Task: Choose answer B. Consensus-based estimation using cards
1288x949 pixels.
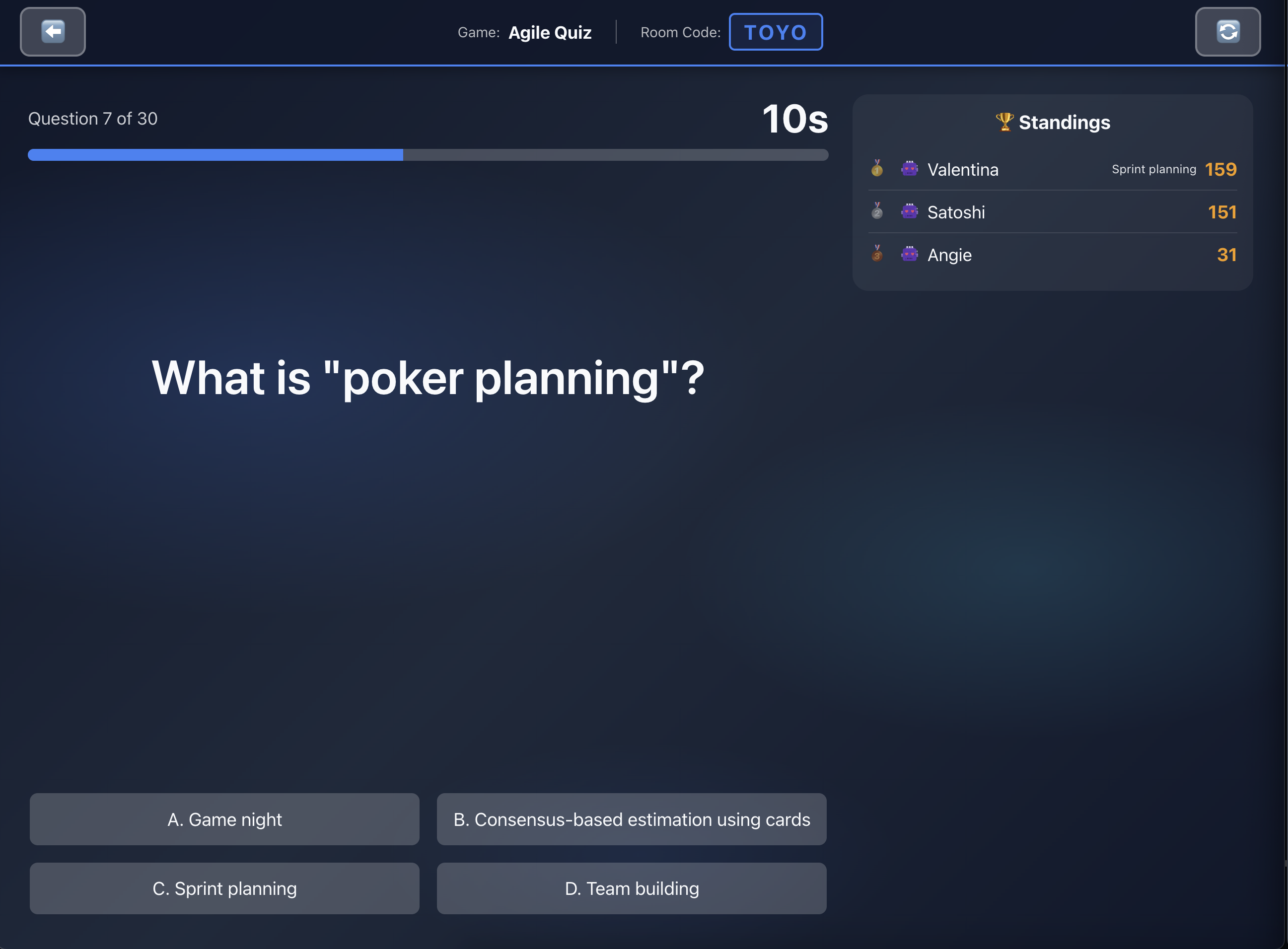Action: click(632, 819)
